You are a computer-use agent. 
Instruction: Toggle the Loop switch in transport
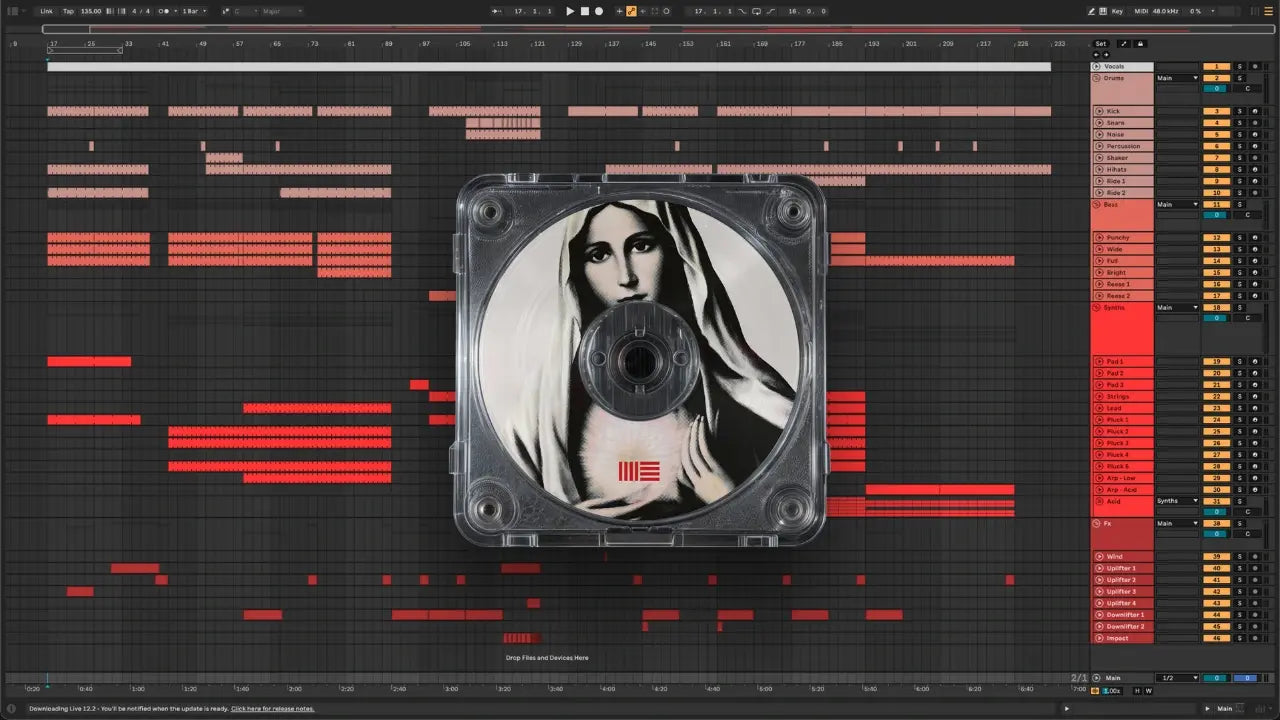tap(756, 11)
